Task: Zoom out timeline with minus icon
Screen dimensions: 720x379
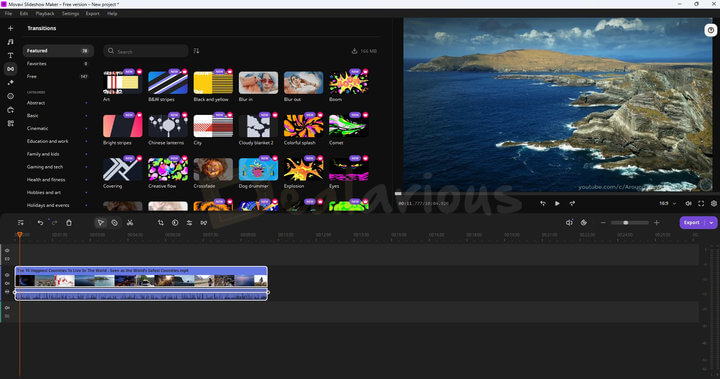Action: (x=603, y=223)
